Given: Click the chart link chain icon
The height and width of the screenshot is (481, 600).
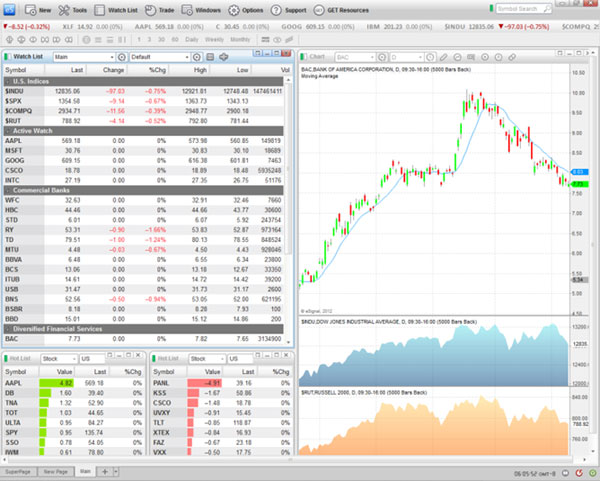Looking at the screenshot, I should [x=512, y=57].
